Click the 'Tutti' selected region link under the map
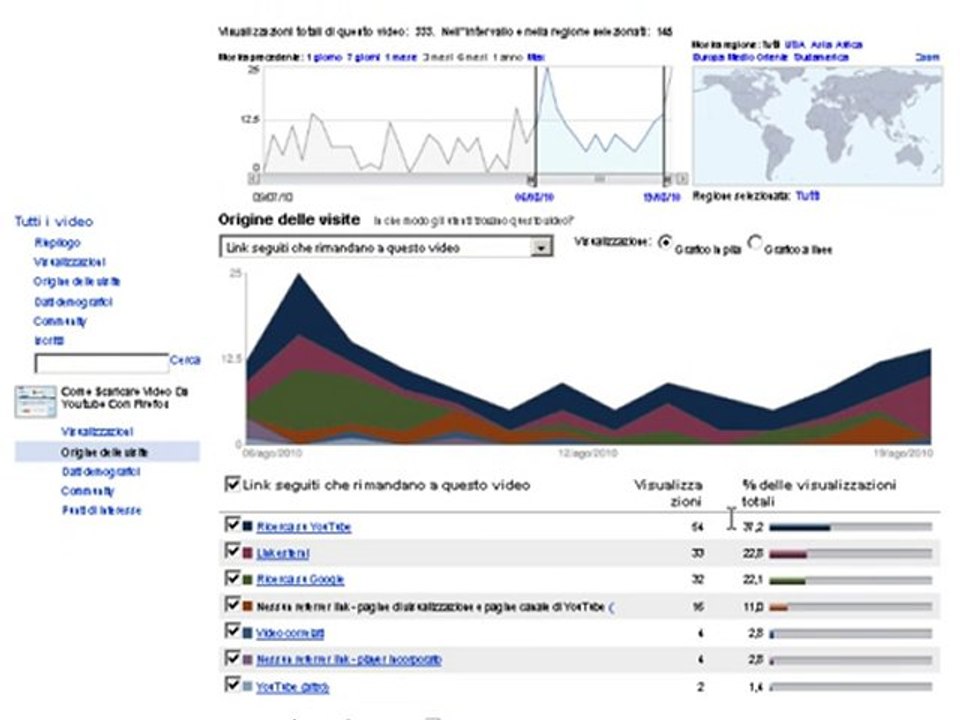The image size is (960, 720). point(807,195)
